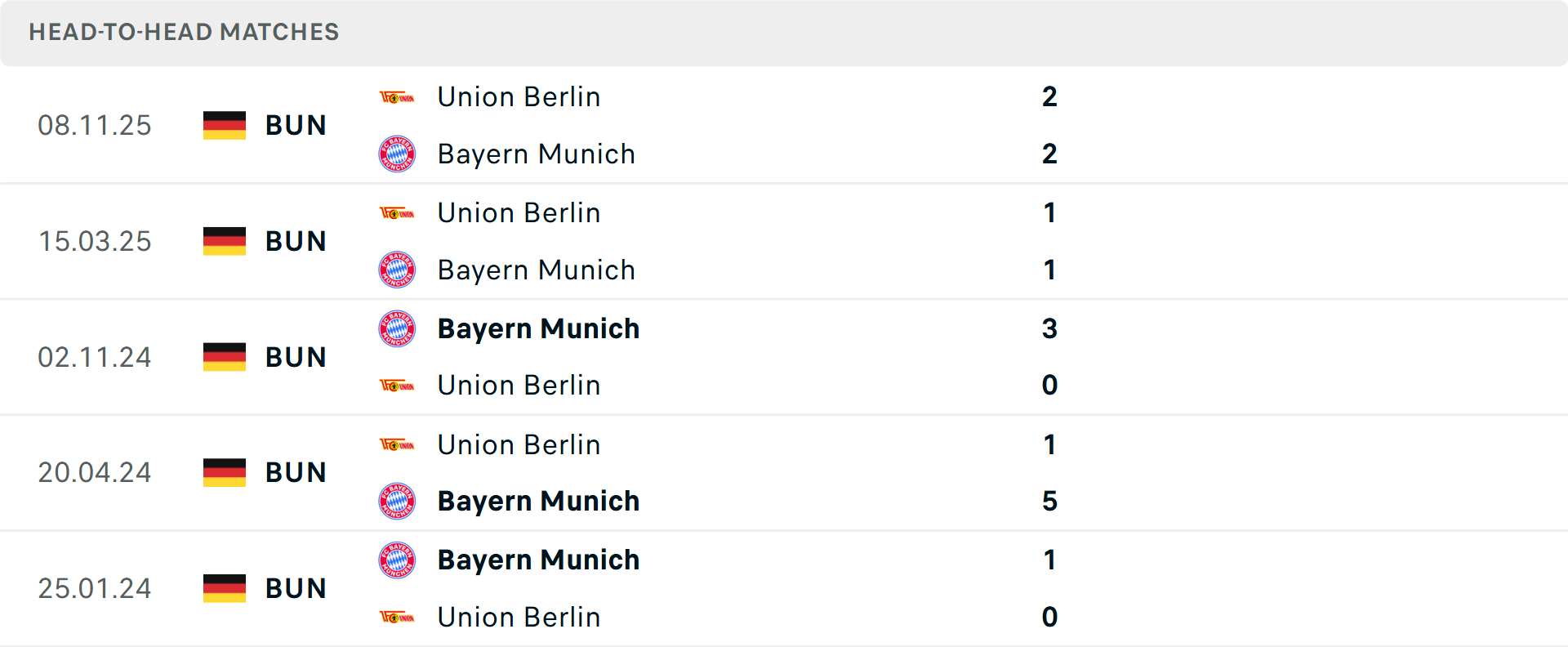This screenshot has width=1568, height=647.
Task: Click Union Berlin crest in 08.11.25 match
Action: (397, 98)
